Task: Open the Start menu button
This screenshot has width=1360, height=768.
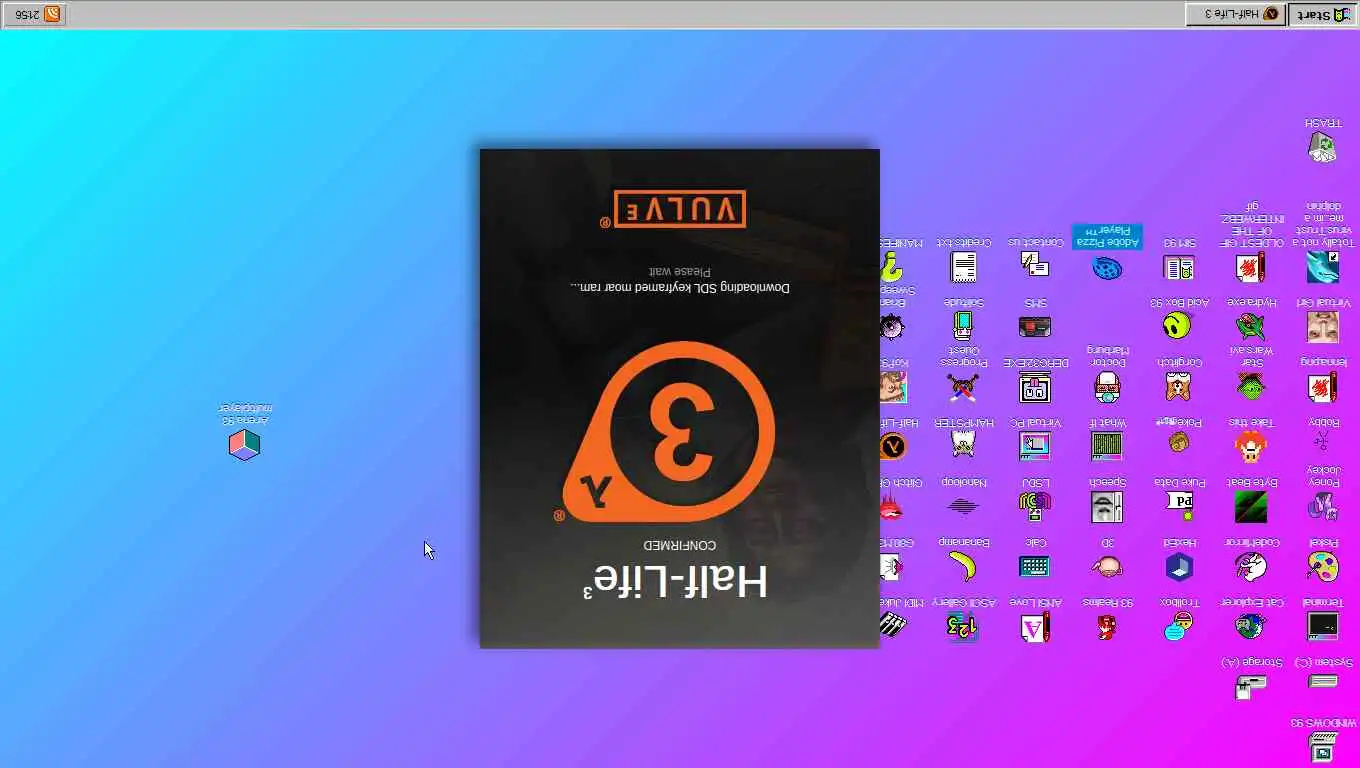Action: [x=1323, y=14]
